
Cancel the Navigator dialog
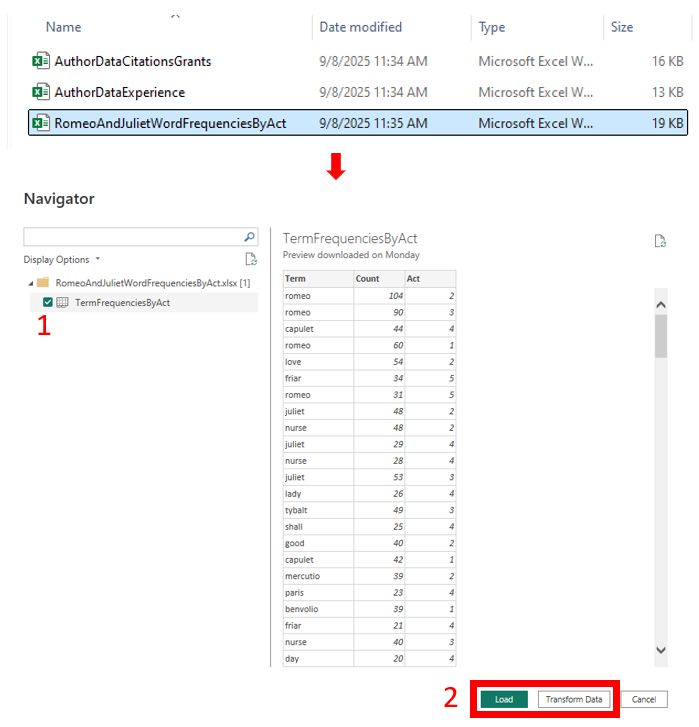tap(644, 699)
